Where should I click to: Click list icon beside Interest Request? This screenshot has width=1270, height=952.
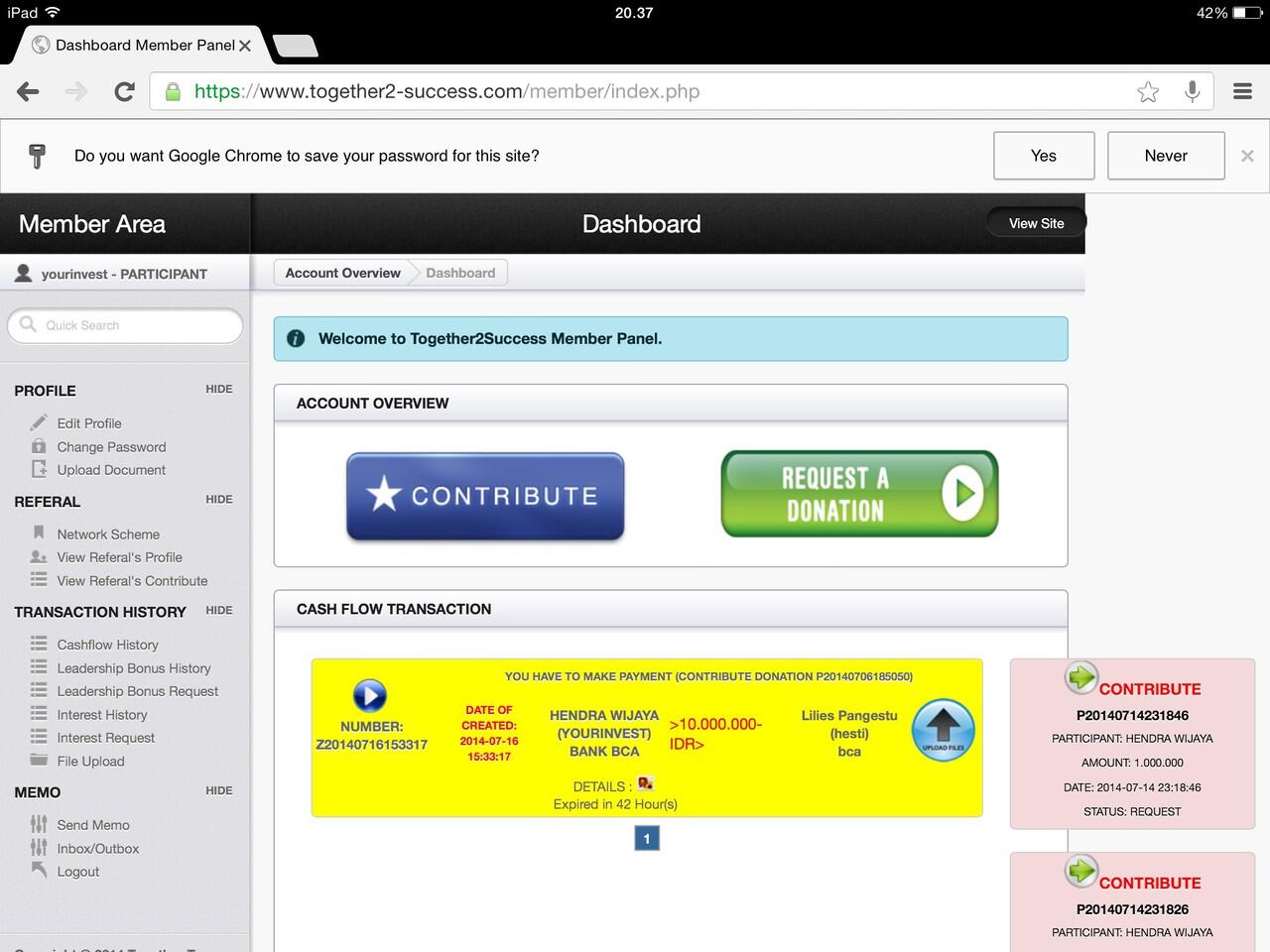point(39,736)
